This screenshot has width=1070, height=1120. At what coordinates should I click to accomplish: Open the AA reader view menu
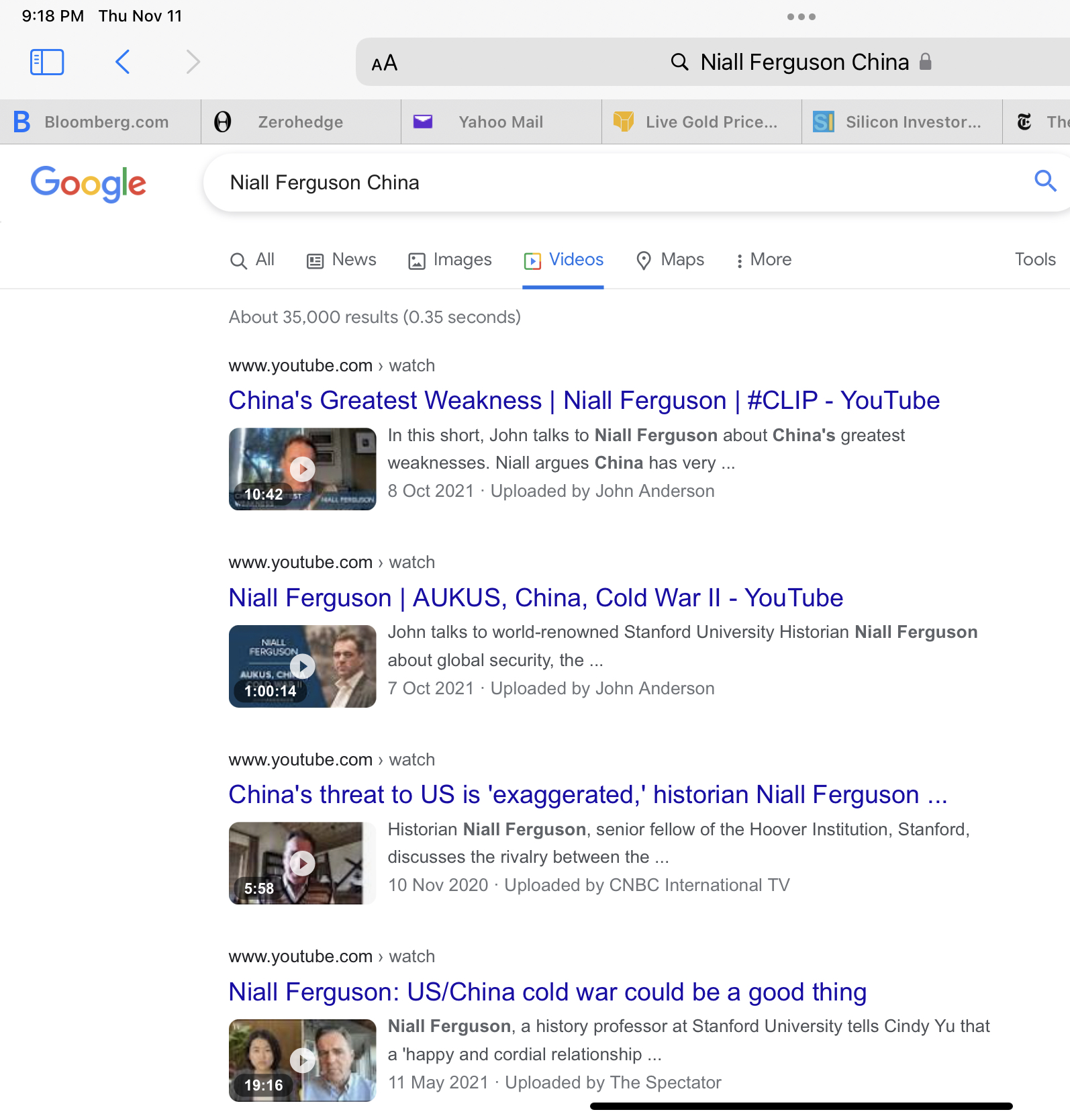point(384,63)
